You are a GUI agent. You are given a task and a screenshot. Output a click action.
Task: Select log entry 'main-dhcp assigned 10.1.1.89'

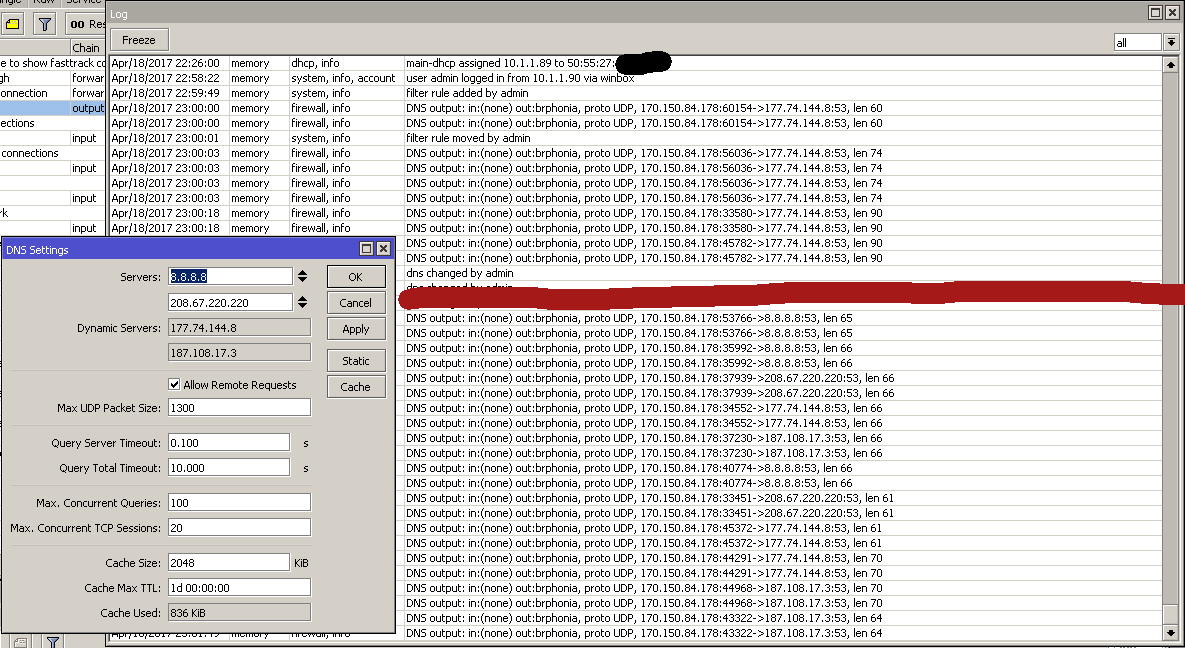(636, 64)
